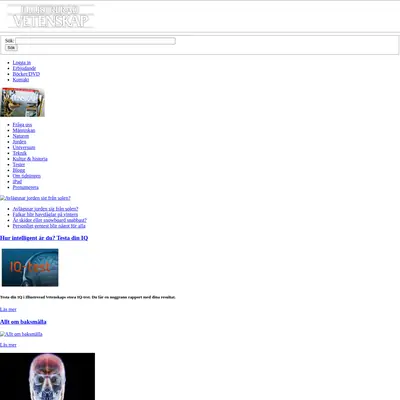Focus the Sök search text field
This screenshot has height=400, width=400.
pyautogui.click(x=95, y=41)
